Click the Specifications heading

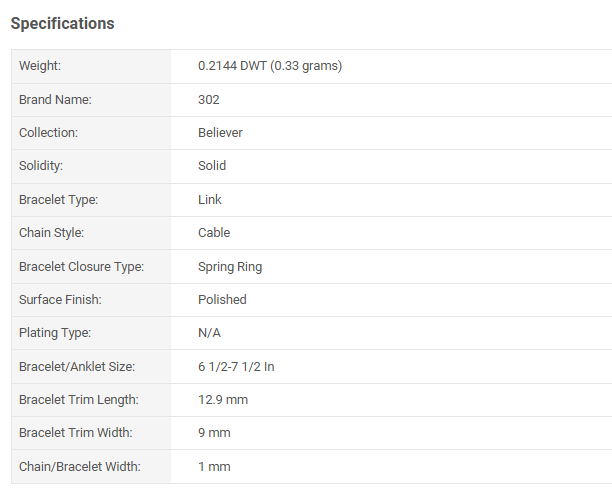click(62, 23)
